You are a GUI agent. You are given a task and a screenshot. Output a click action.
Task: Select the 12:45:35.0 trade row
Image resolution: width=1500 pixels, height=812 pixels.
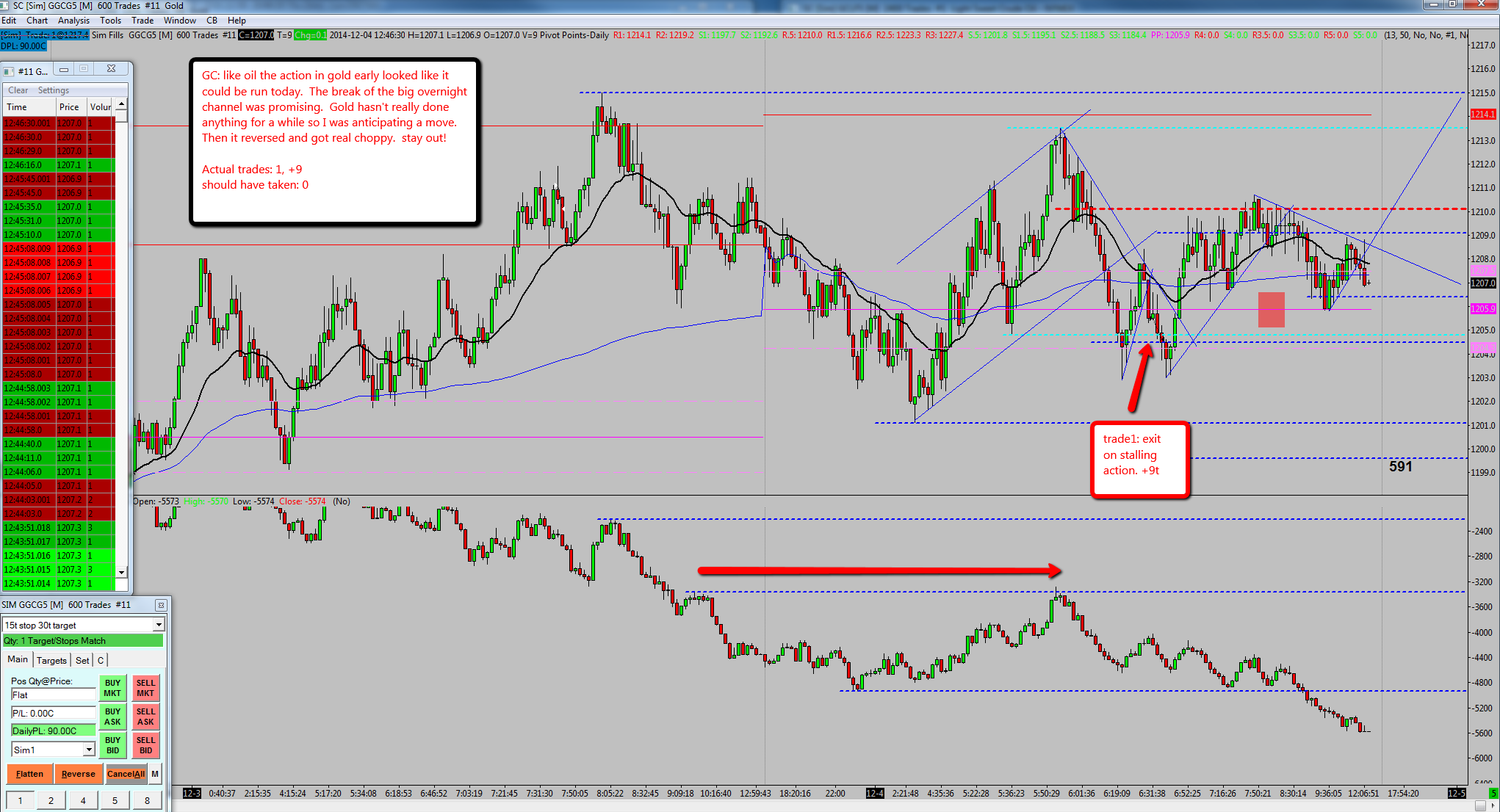pos(59,207)
